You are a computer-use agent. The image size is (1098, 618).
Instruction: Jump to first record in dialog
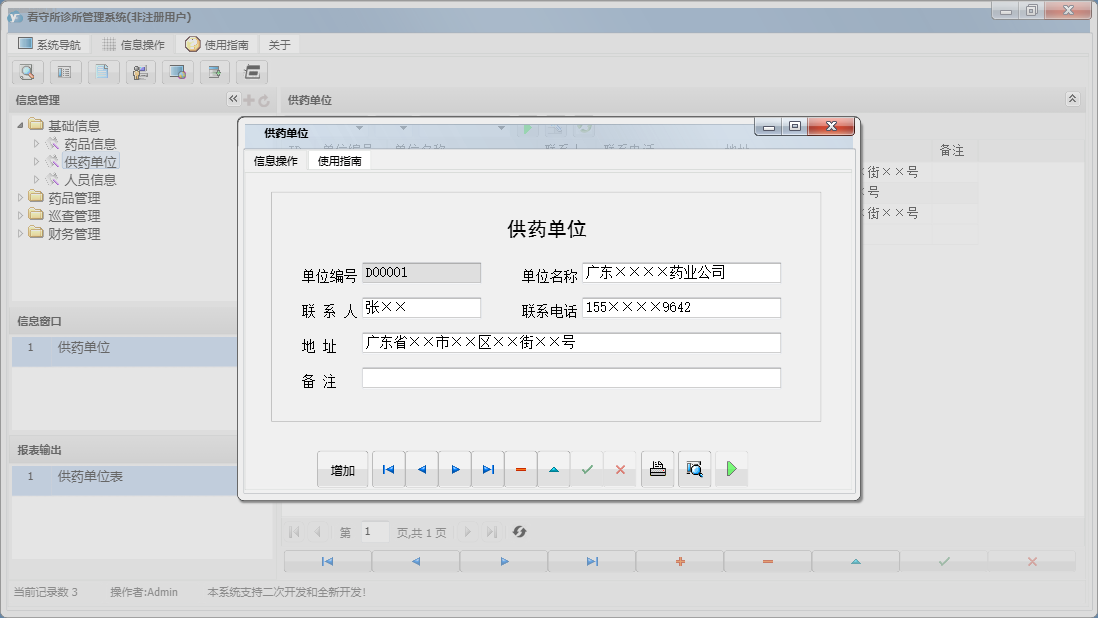point(388,469)
